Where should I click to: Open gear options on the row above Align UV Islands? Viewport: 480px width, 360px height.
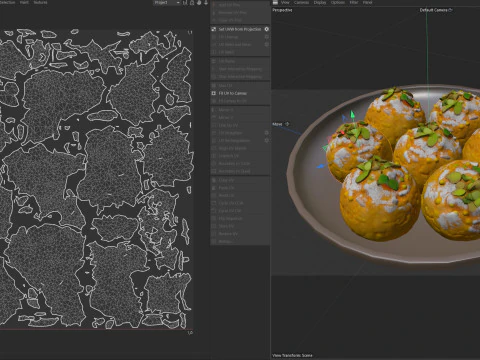click(x=267, y=140)
